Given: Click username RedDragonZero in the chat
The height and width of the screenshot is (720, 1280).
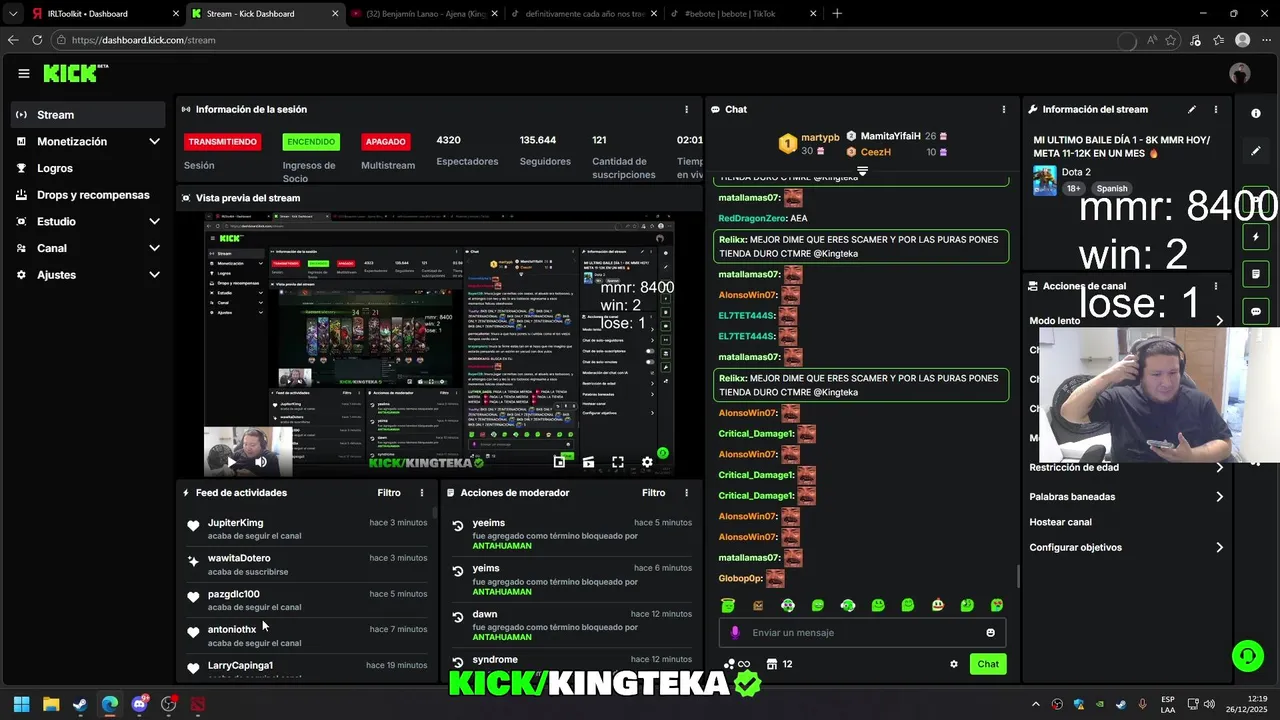Looking at the screenshot, I should point(752,218).
